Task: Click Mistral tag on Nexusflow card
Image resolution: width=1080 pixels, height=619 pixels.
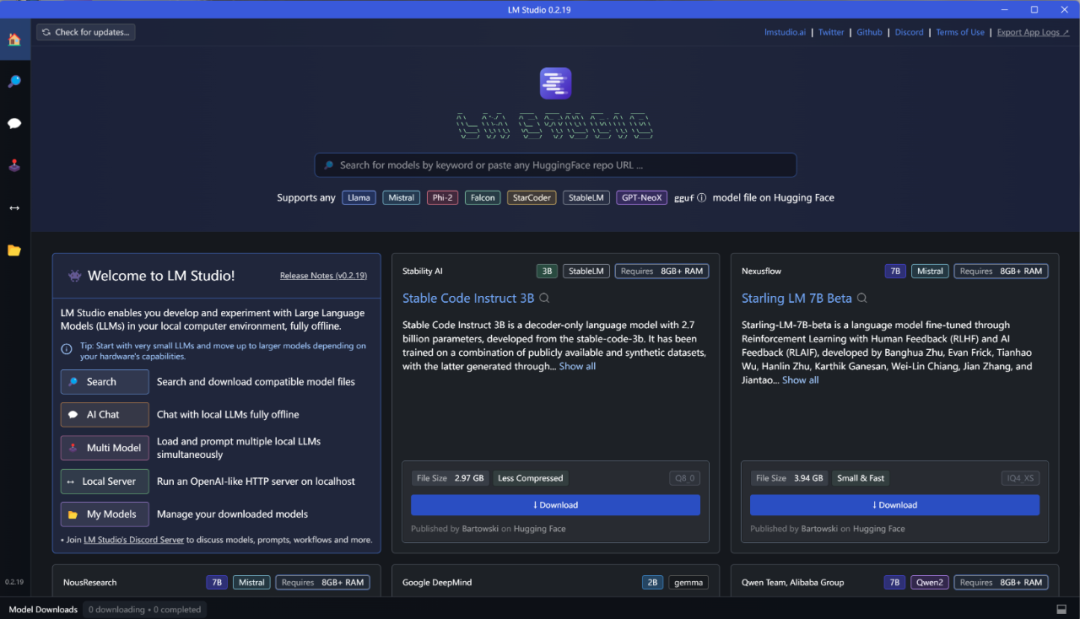Action: [x=930, y=271]
